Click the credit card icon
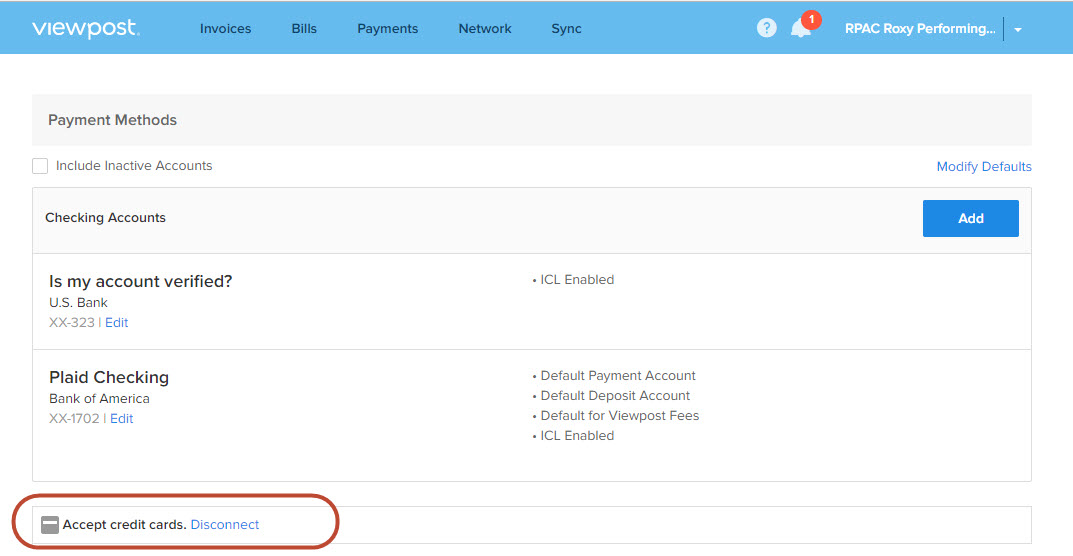The width and height of the screenshot is (1073, 556). coord(50,525)
